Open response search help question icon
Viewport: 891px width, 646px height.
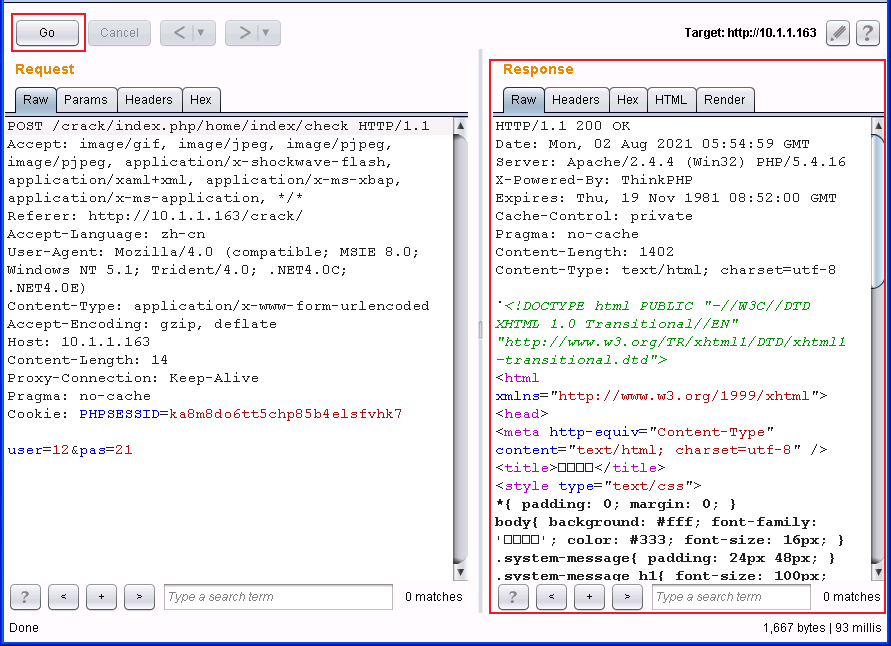click(513, 597)
